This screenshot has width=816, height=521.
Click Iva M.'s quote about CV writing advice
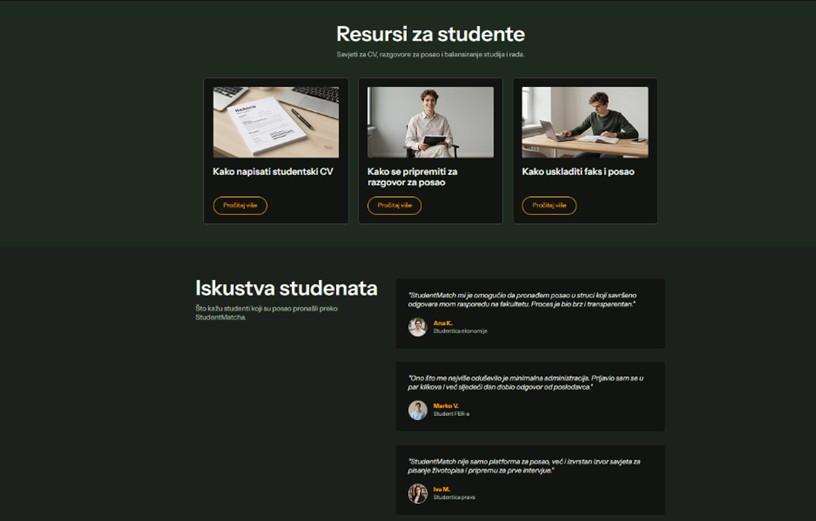524,466
